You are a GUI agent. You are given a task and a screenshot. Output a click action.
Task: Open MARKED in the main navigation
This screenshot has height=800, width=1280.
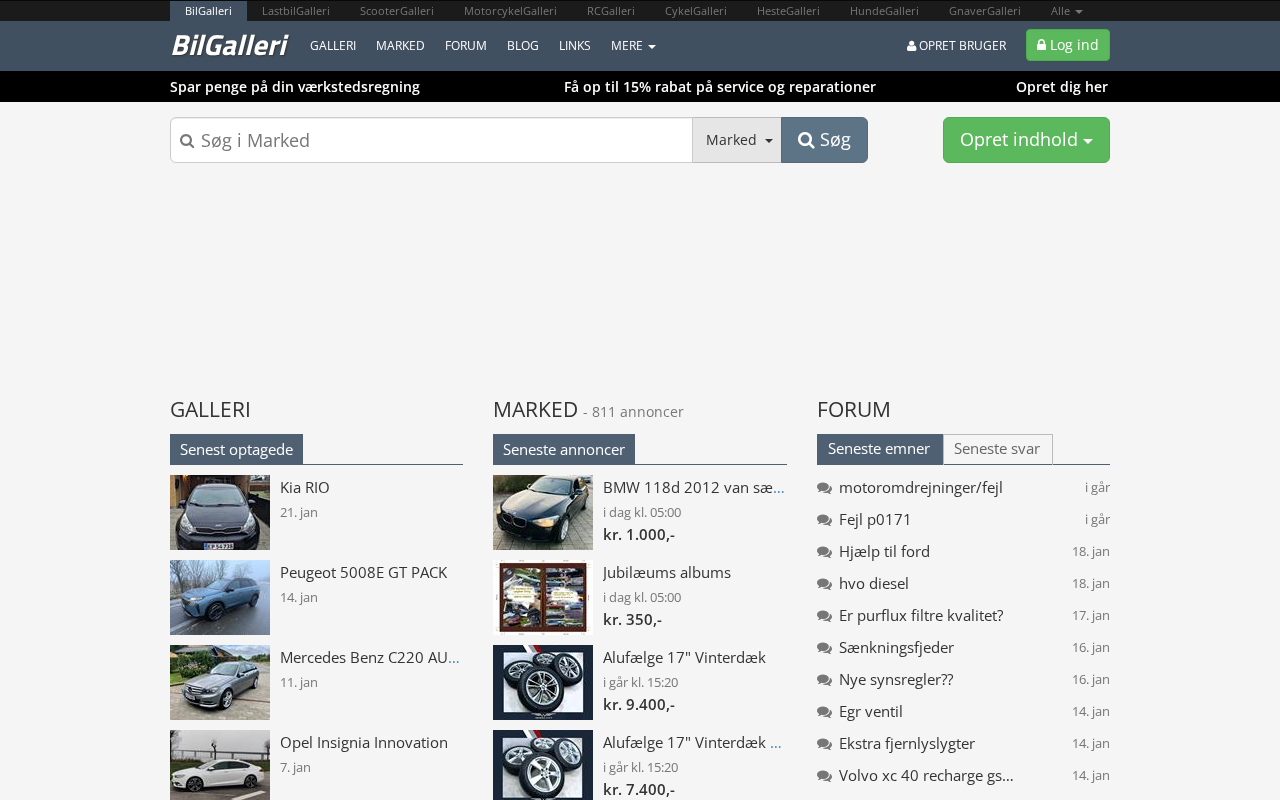pos(400,46)
